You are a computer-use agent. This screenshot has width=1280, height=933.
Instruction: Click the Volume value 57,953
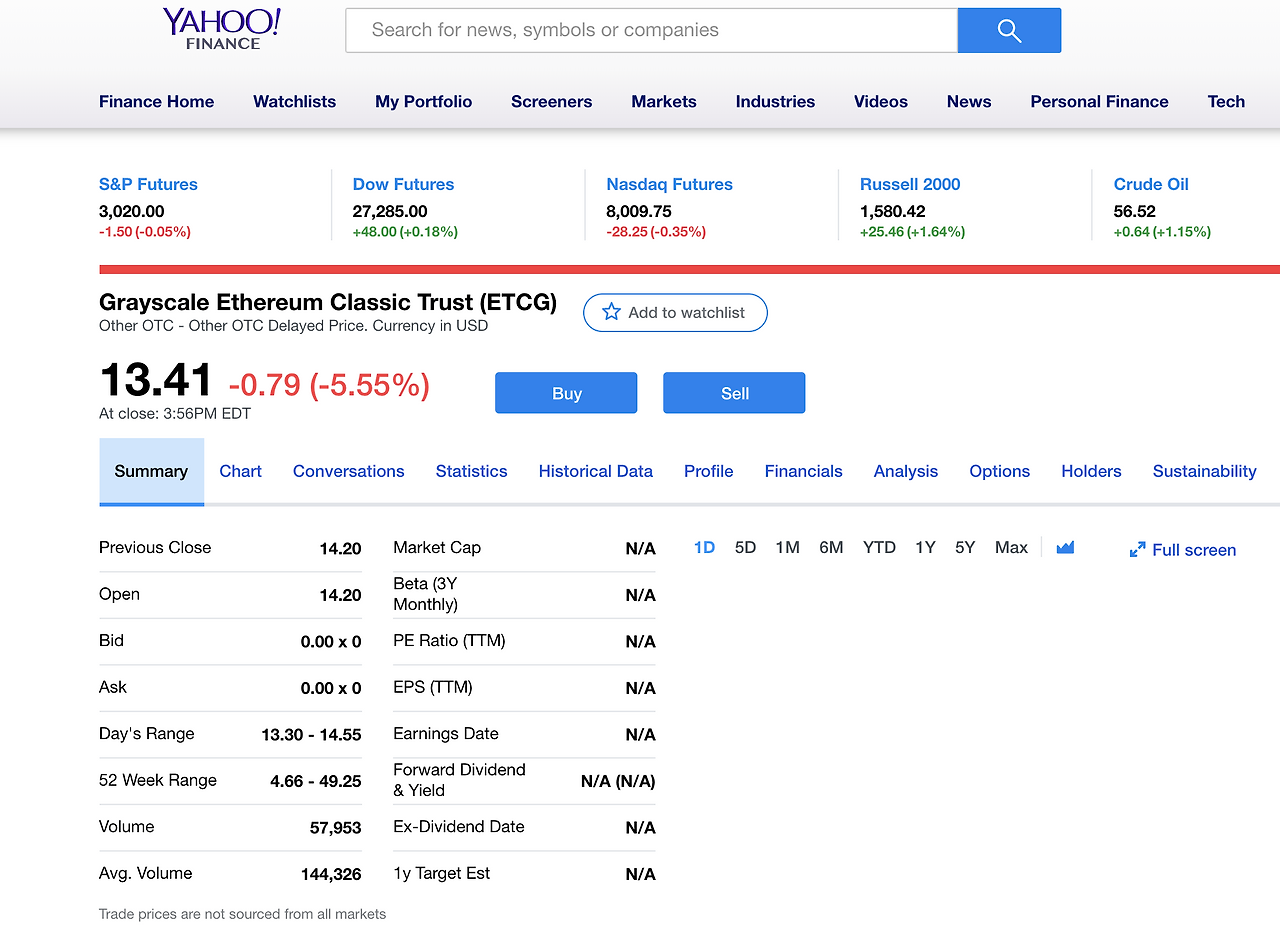pyautogui.click(x=336, y=828)
